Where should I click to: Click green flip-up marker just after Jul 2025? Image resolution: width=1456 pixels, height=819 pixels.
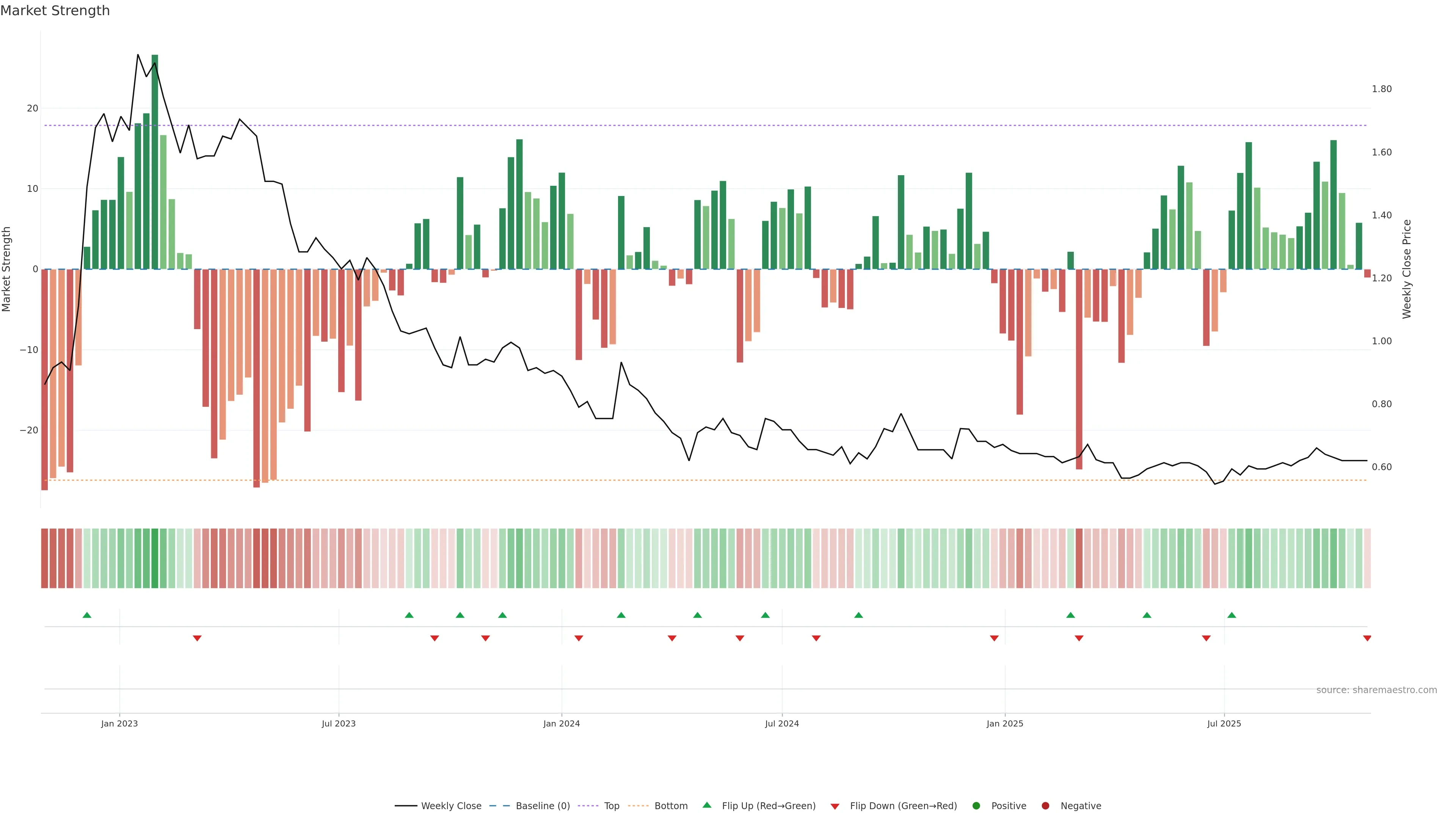coord(1232,615)
